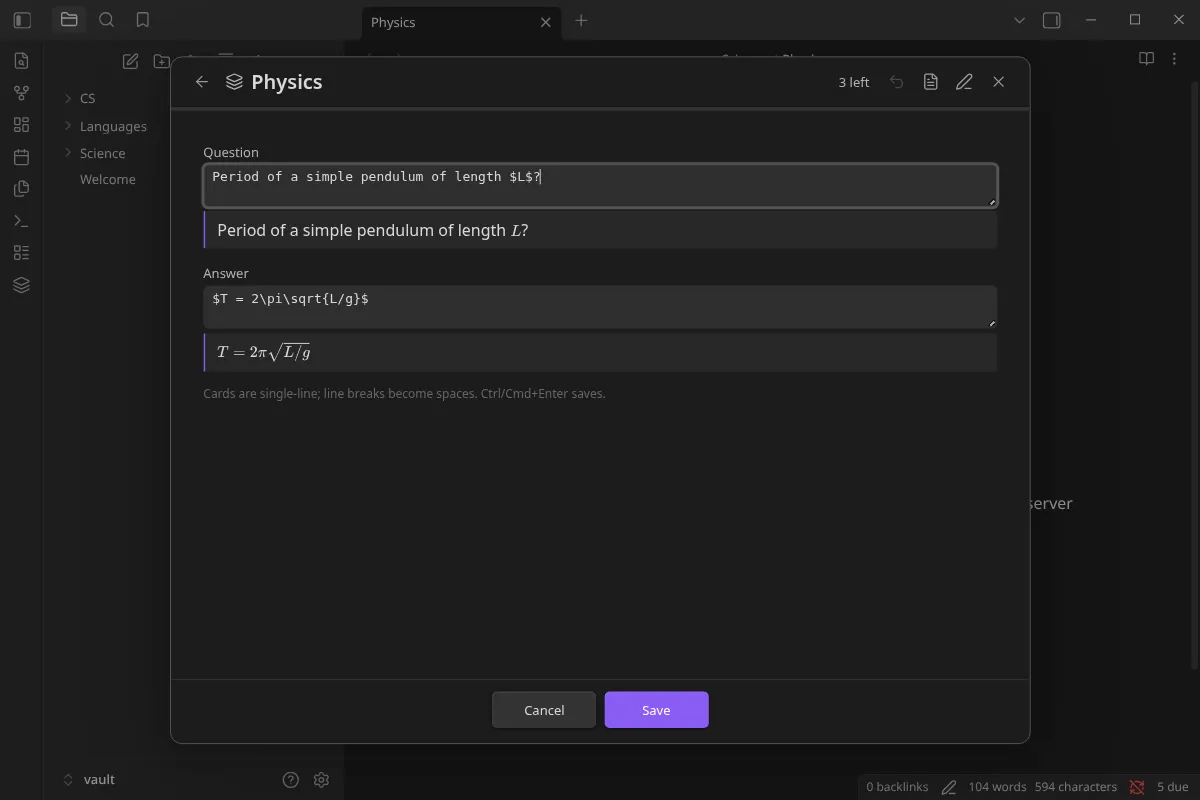Viewport: 1200px width, 800px height.
Task: Open graph view ribbon icon
Action: (21, 93)
